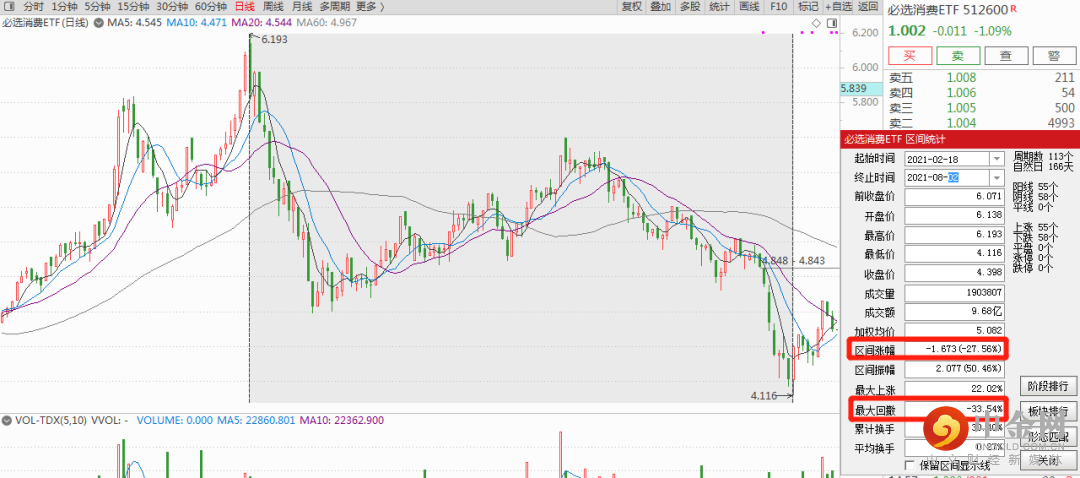Click the MA20: 4.544 indicator label
1080x478 pixels.
261,23
